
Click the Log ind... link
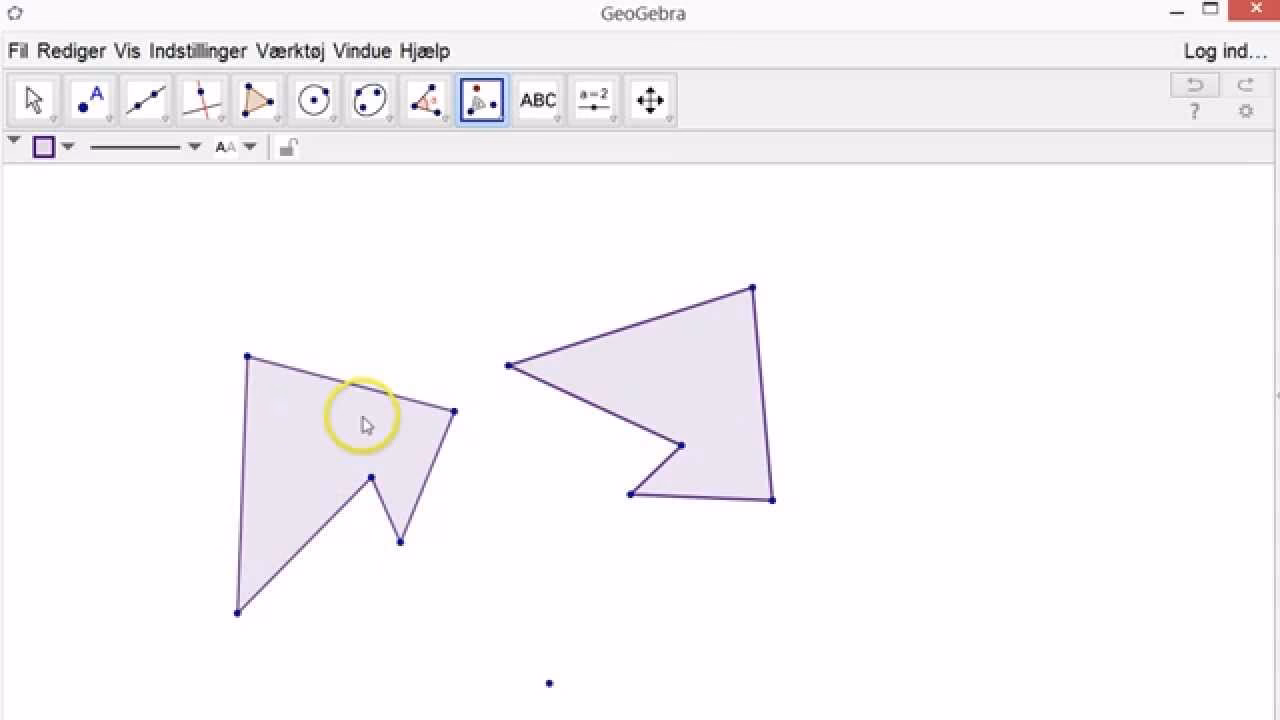tap(1224, 51)
